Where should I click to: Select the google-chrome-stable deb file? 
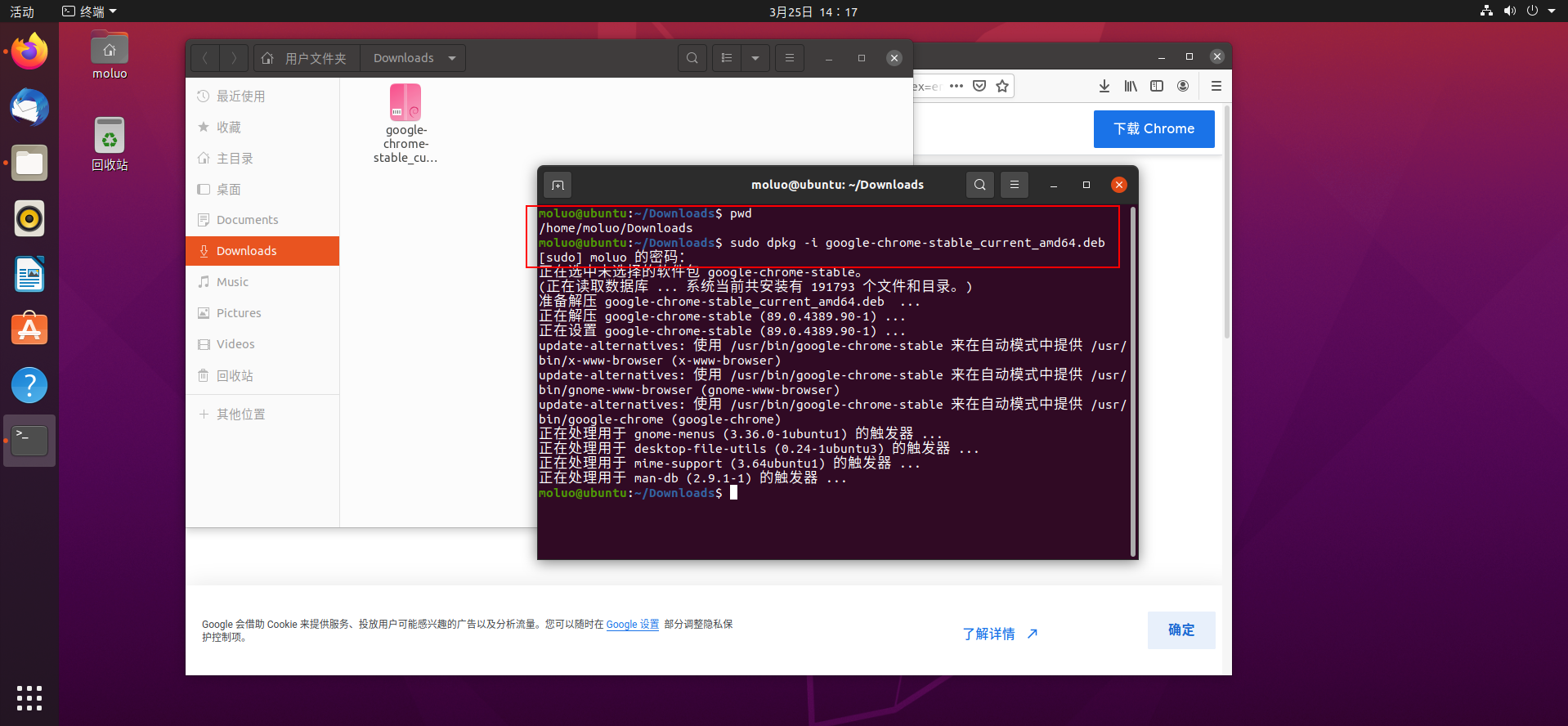405,123
